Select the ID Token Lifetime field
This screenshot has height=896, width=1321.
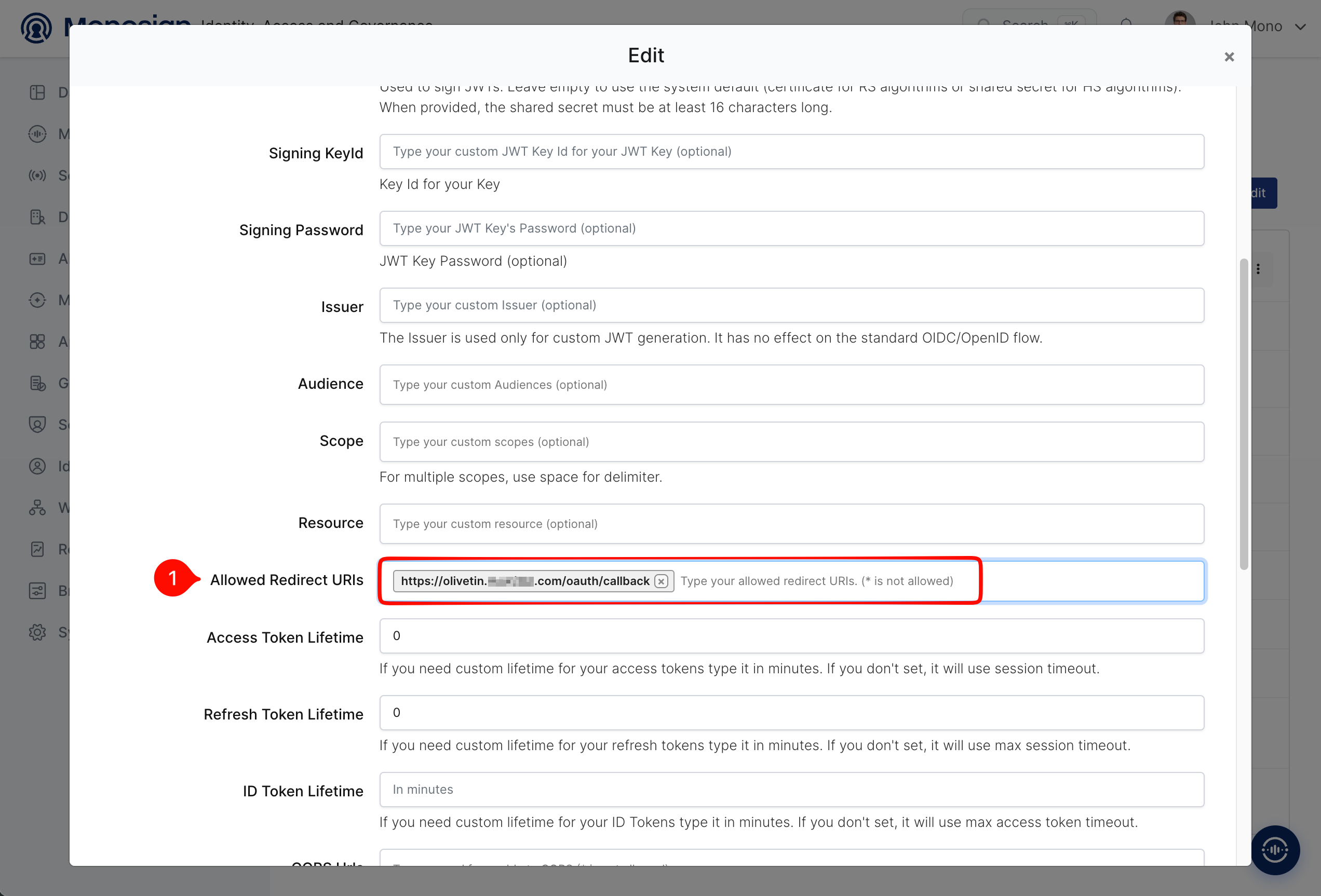point(791,789)
